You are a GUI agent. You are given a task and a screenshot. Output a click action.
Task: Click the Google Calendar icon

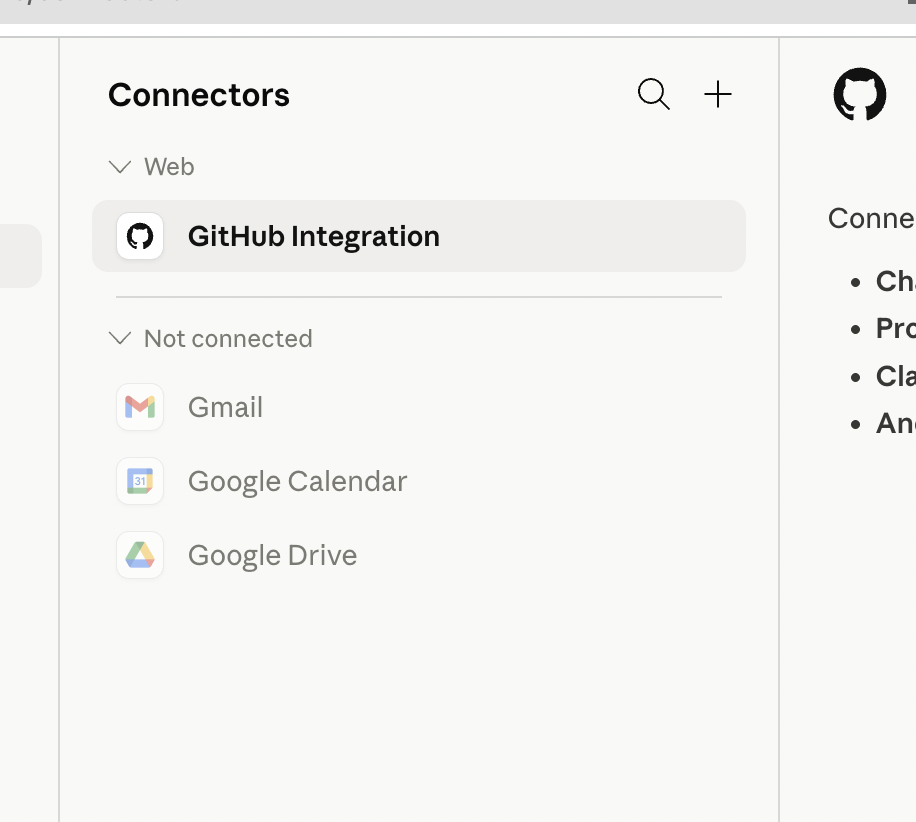coord(140,481)
